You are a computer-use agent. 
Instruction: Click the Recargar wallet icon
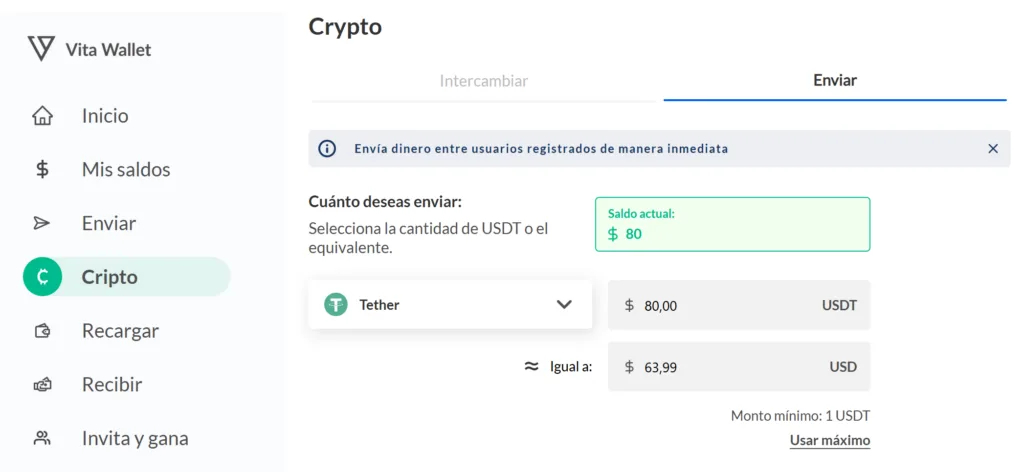click(42, 331)
